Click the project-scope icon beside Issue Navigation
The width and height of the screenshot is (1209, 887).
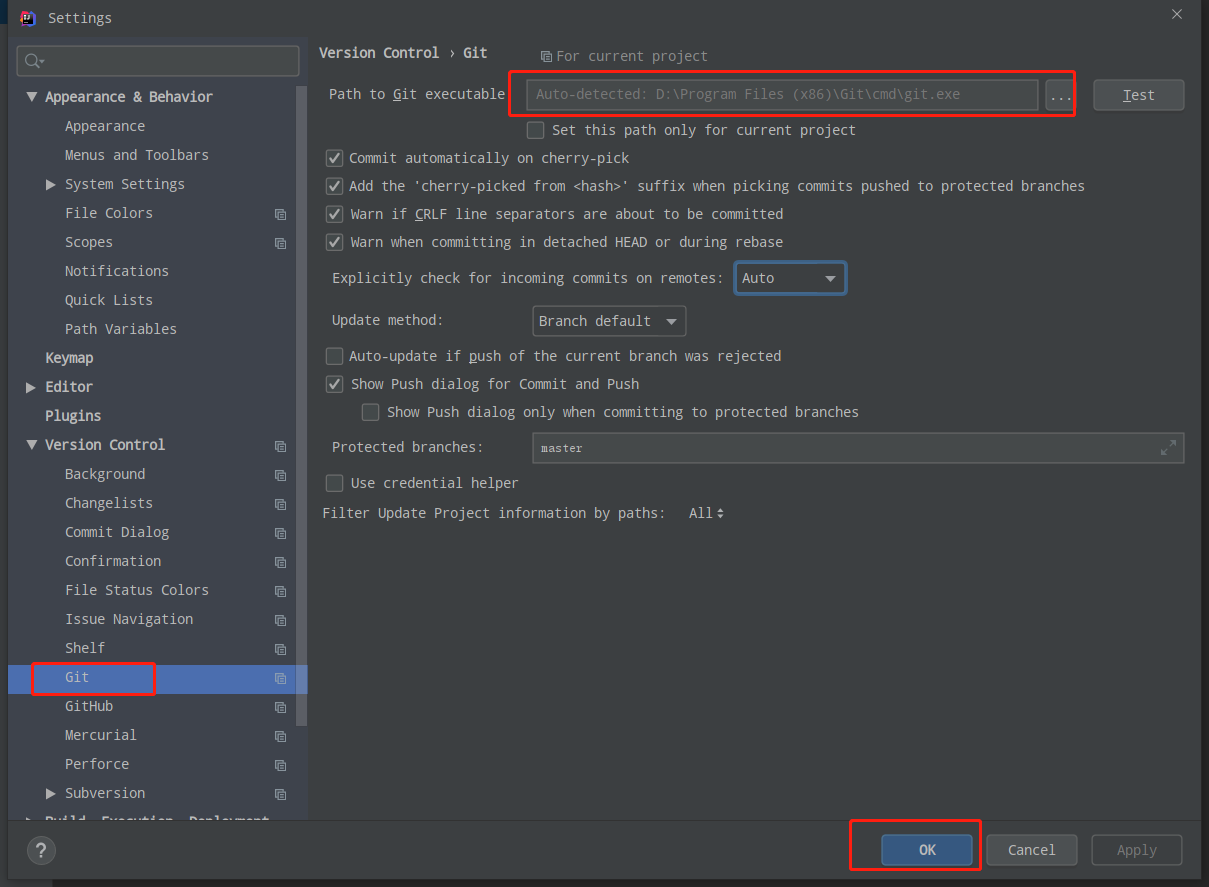click(x=280, y=620)
